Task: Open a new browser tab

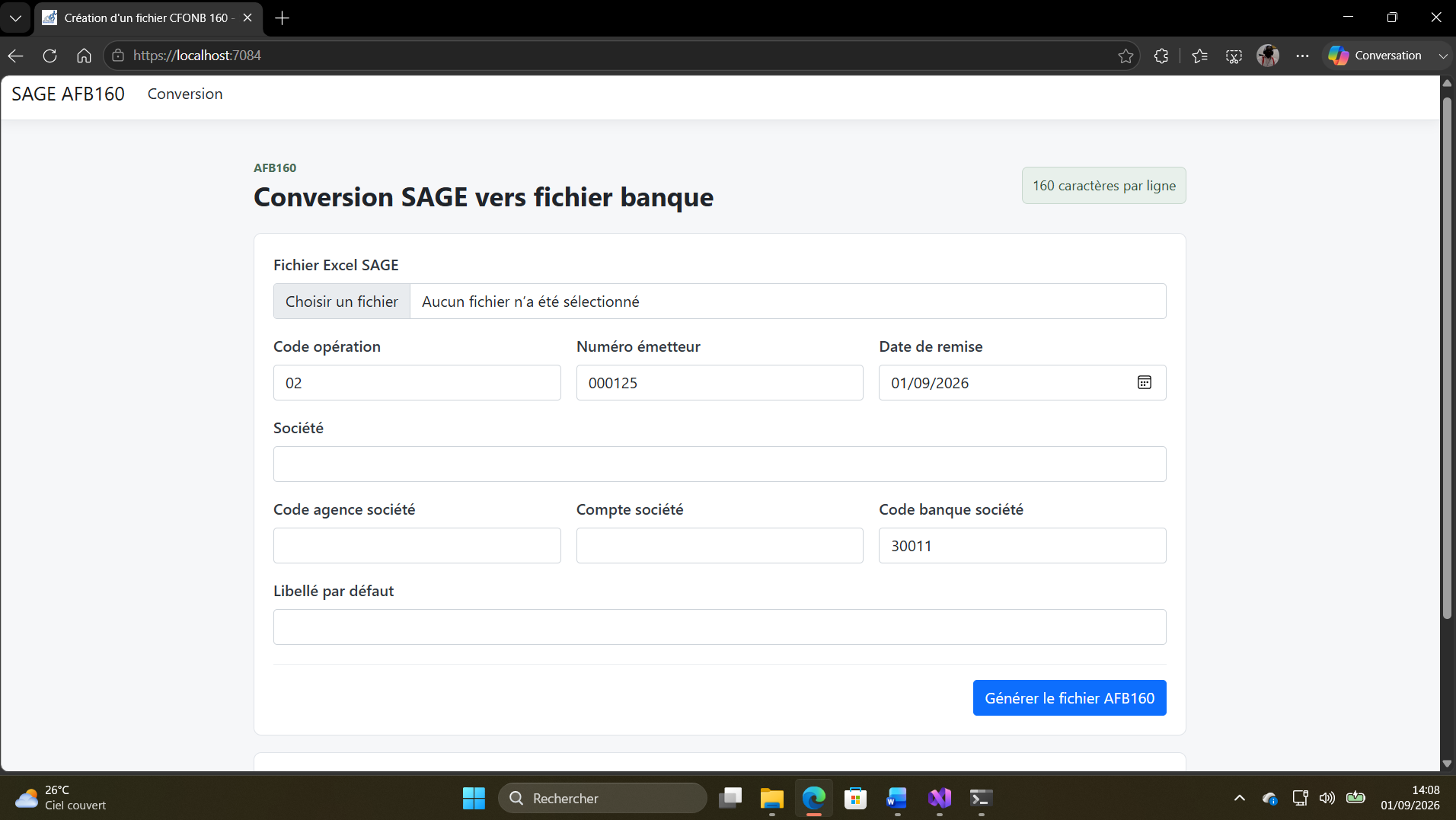Action: (x=282, y=18)
